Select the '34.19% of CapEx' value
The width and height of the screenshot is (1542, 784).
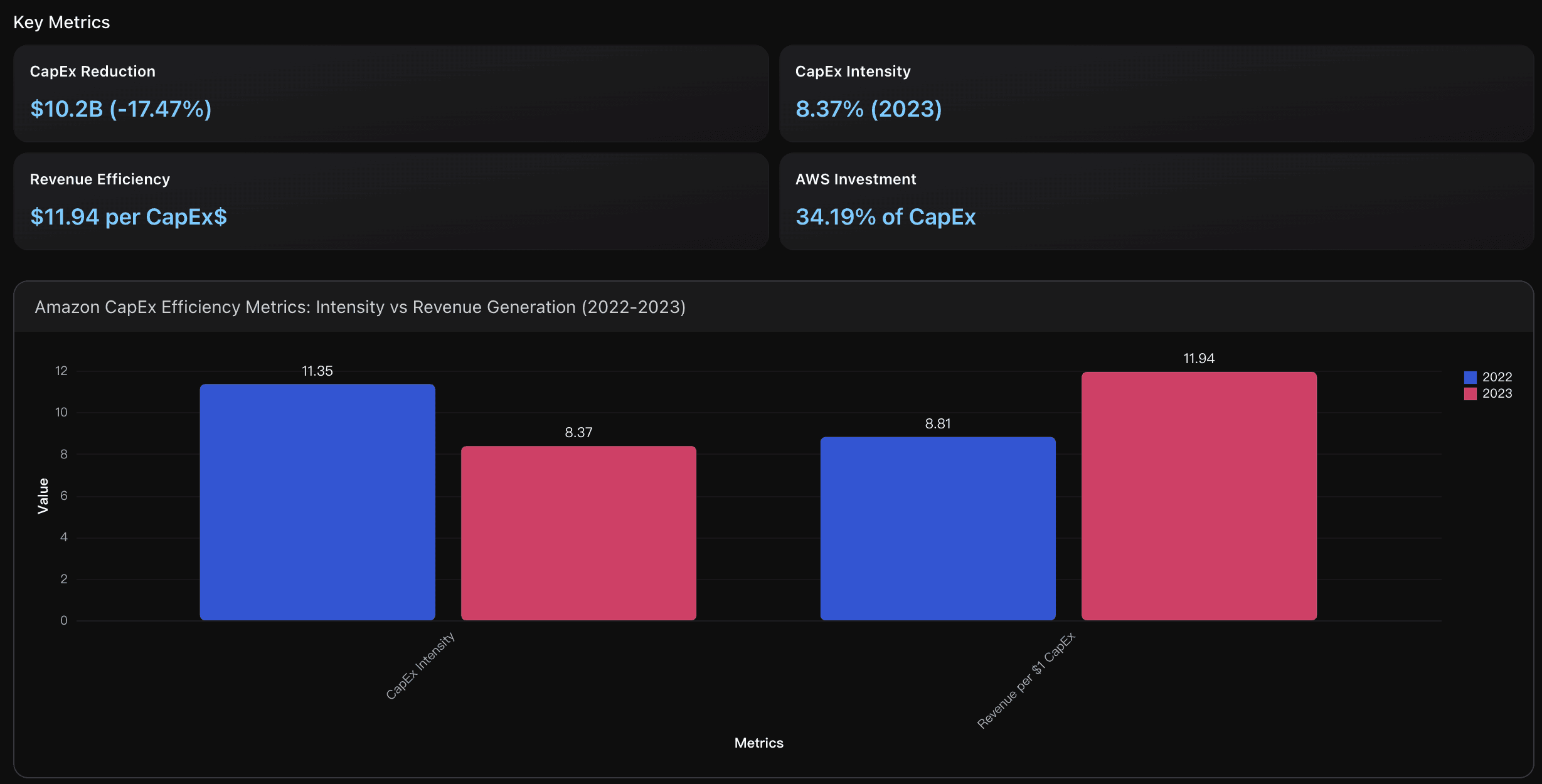point(886,217)
